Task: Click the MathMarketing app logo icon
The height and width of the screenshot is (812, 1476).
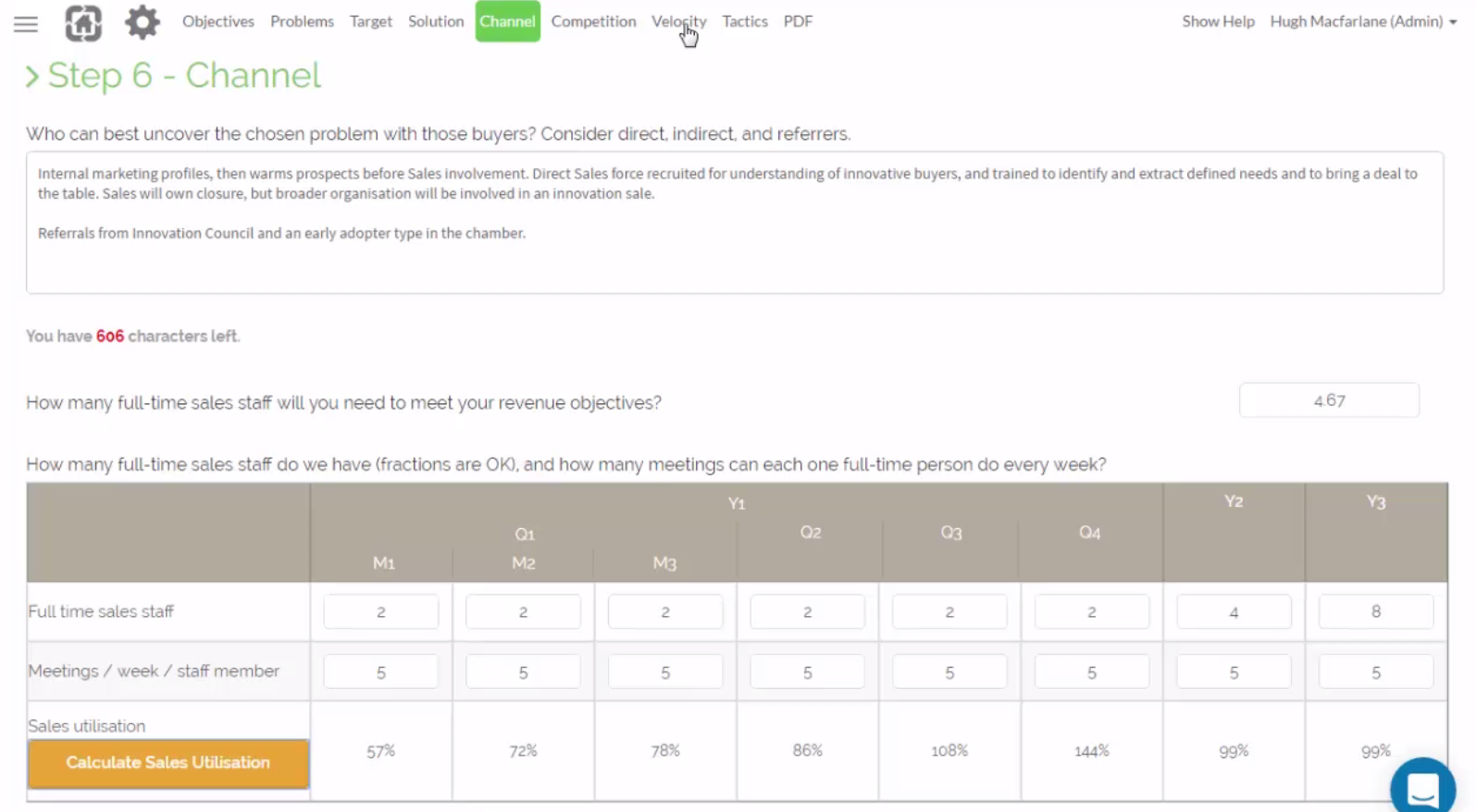Action: click(81, 21)
